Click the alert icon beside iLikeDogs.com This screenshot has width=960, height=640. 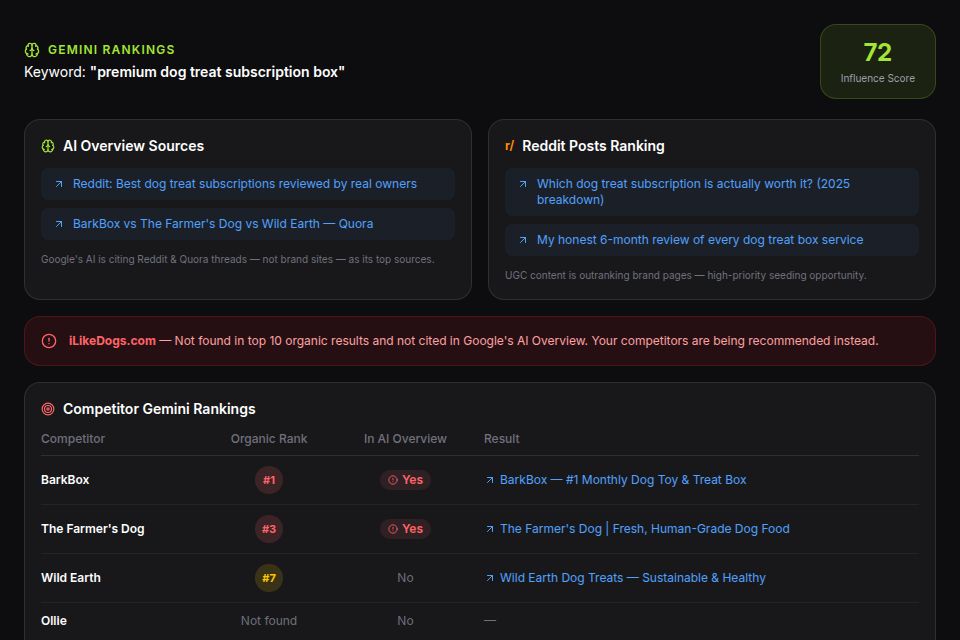(49, 341)
